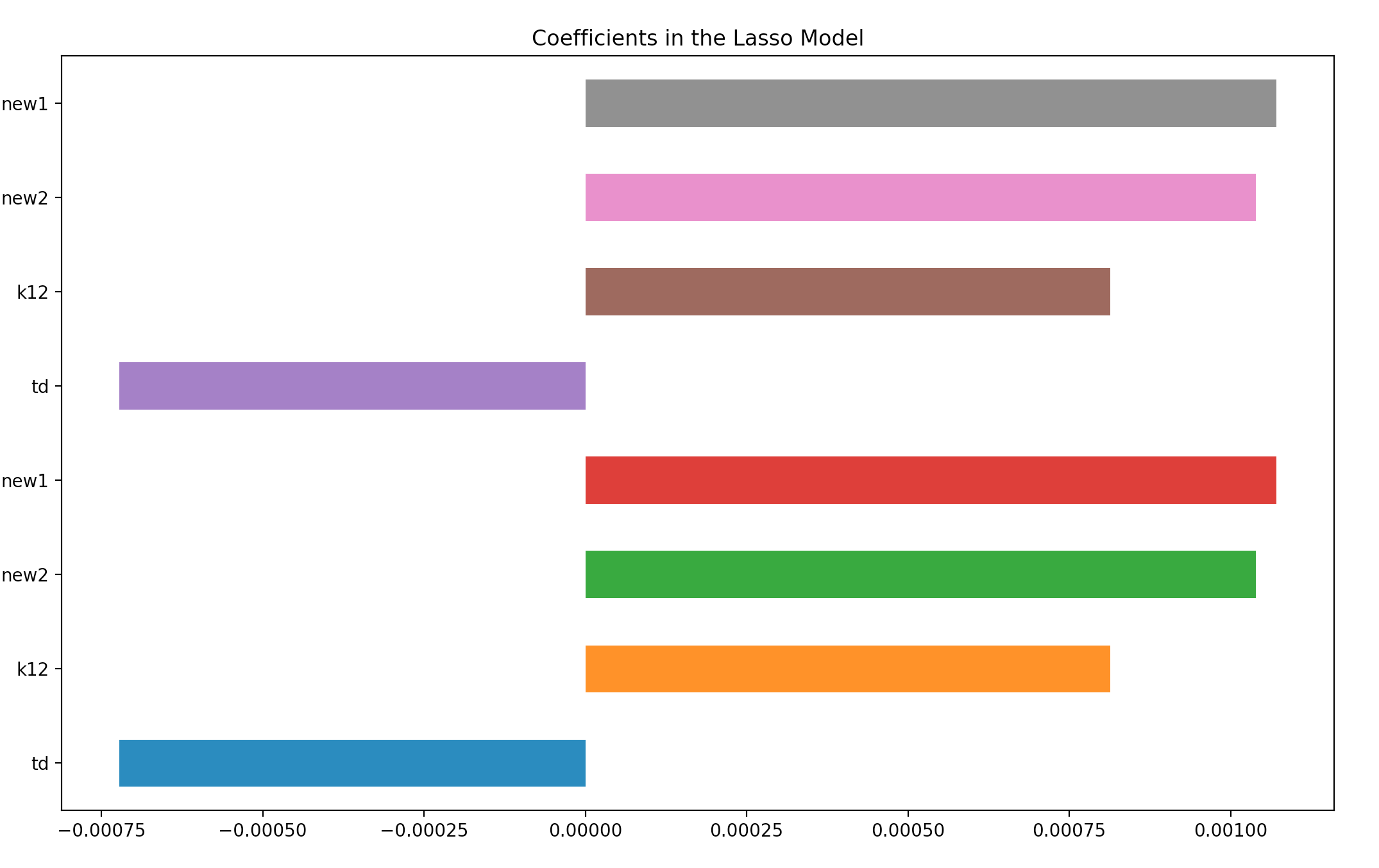This screenshot has width=1379, height=868.
Task: Click the brown k12 bar
Action: click(x=847, y=292)
